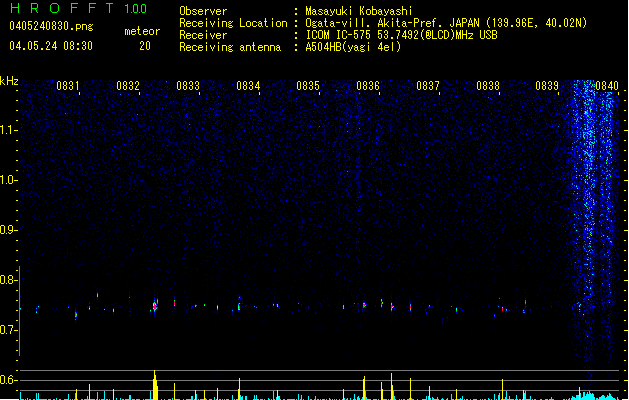Click the 0834 time marker
629x400 pixels.
(248, 86)
